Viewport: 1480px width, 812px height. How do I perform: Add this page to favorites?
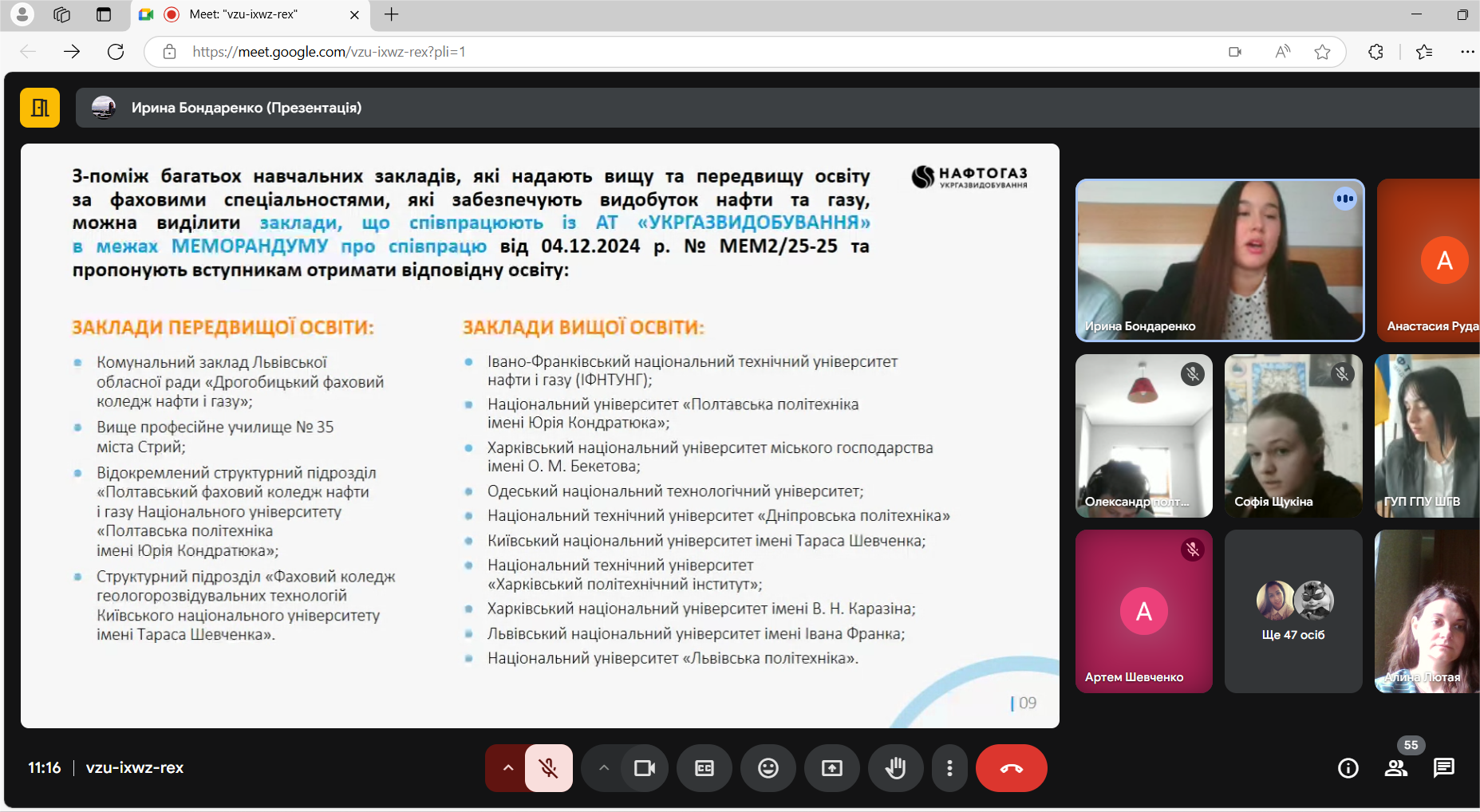1322,52
